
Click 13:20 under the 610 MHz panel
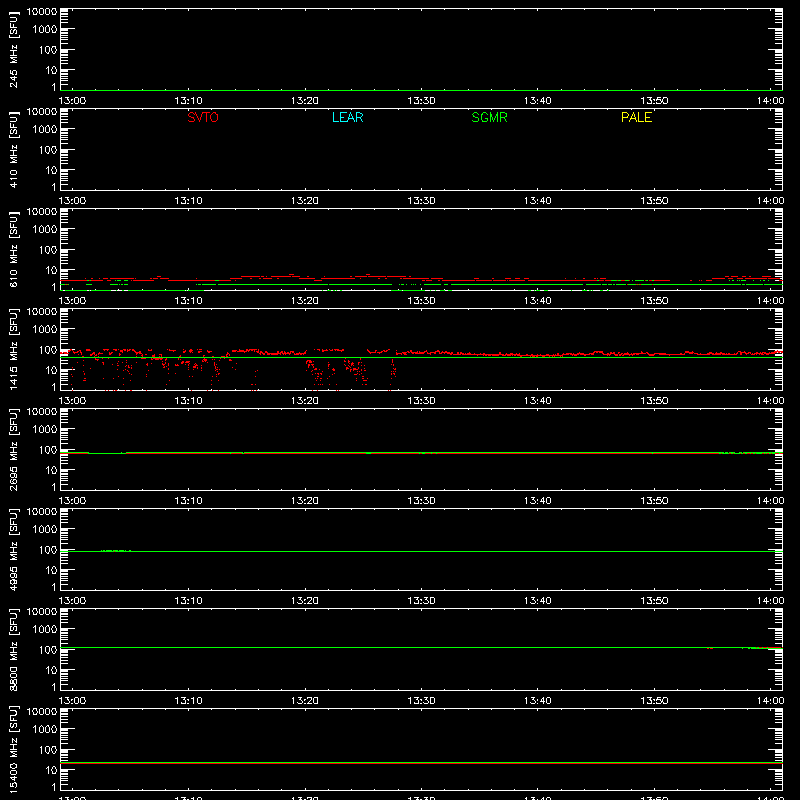(305, 301)
